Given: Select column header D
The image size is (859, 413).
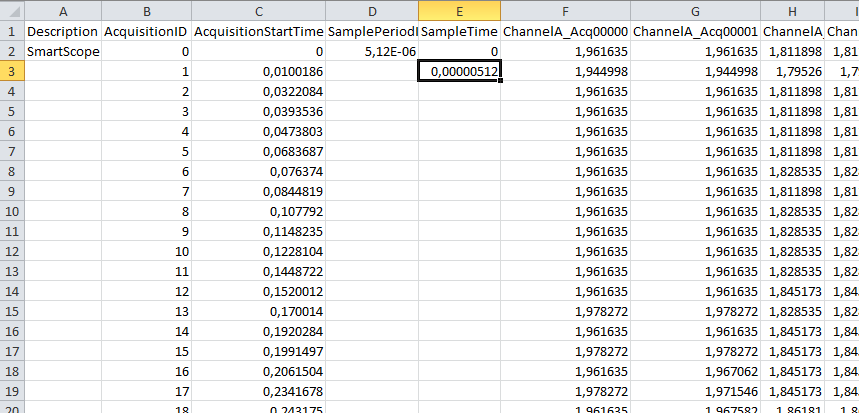Looking at the screenshot, I should [x=372, y=10].
